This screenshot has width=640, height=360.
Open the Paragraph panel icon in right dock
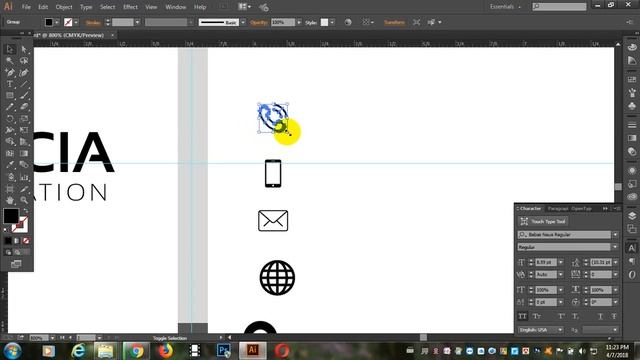[632, 261]
